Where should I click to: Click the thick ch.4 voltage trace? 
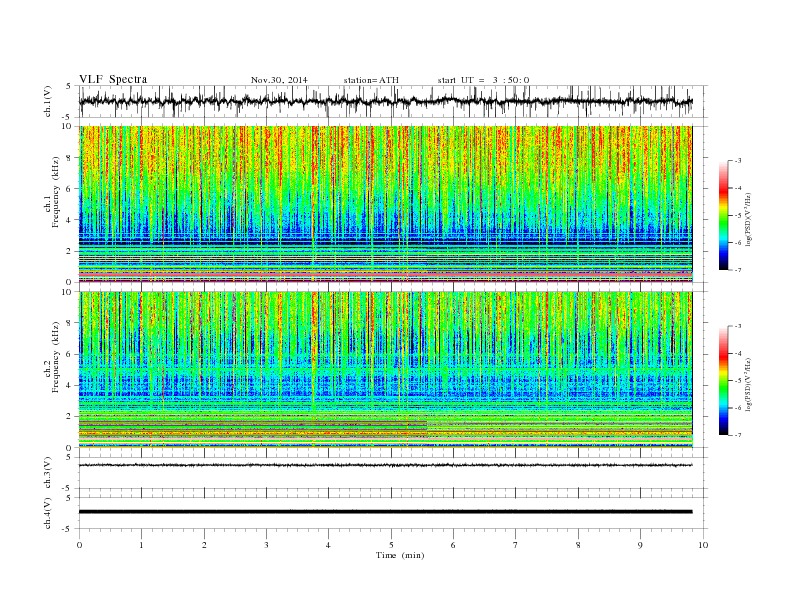pyautogui.click(x=385, y=512)
